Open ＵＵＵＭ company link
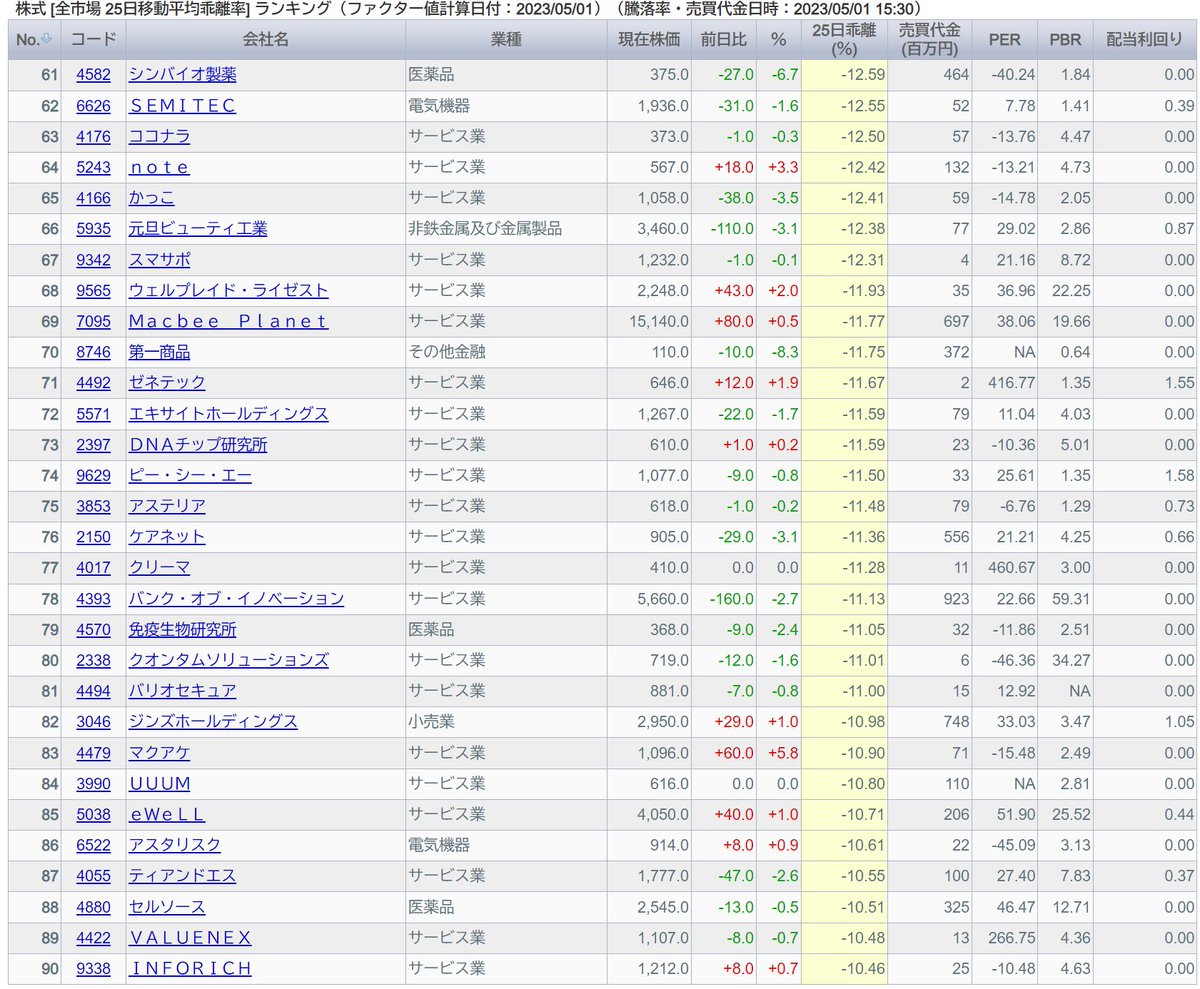The width and height of the screenshot is (1200, 989). pos(159,784)
